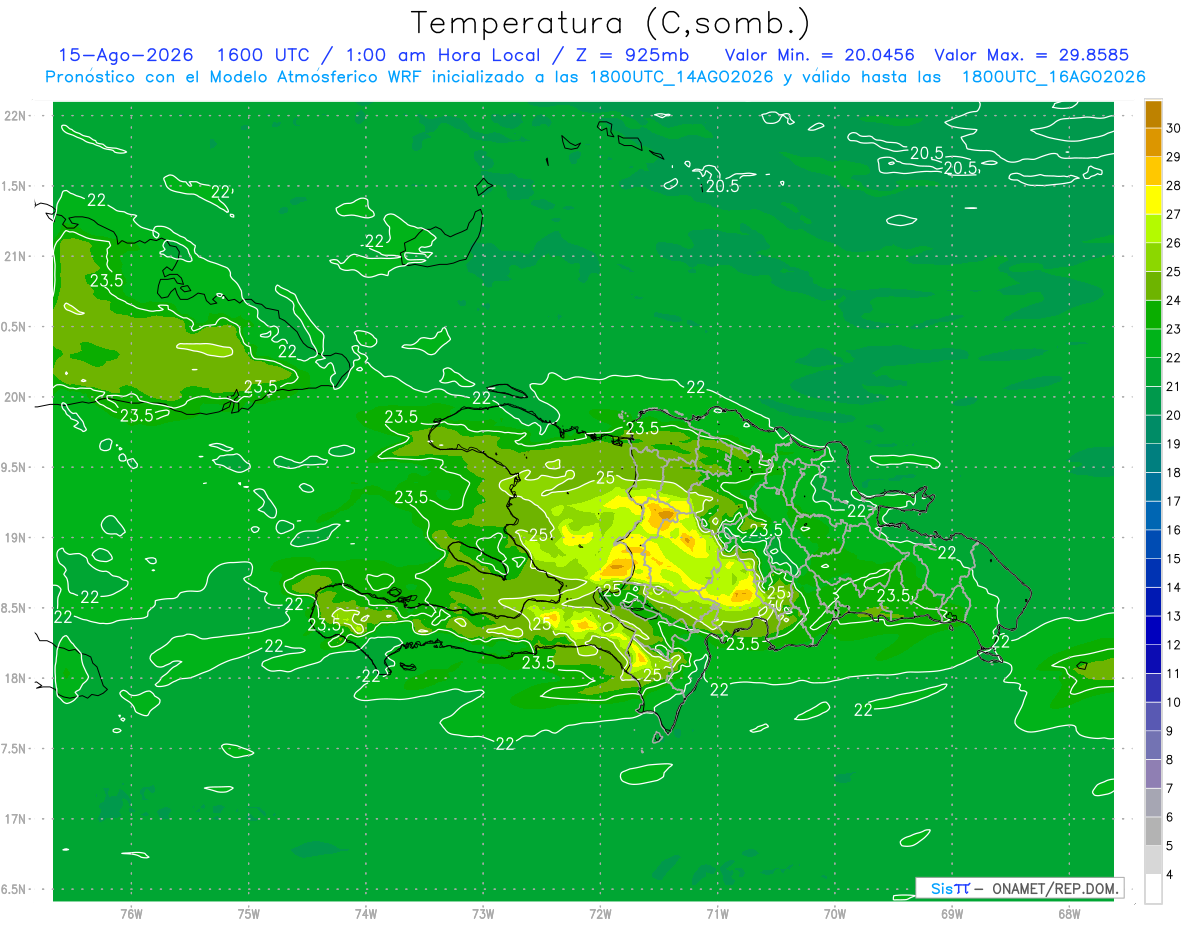1200x927 pixels.
Task: Click the "75W" longitude axis label
Action: tap(248, 914)
